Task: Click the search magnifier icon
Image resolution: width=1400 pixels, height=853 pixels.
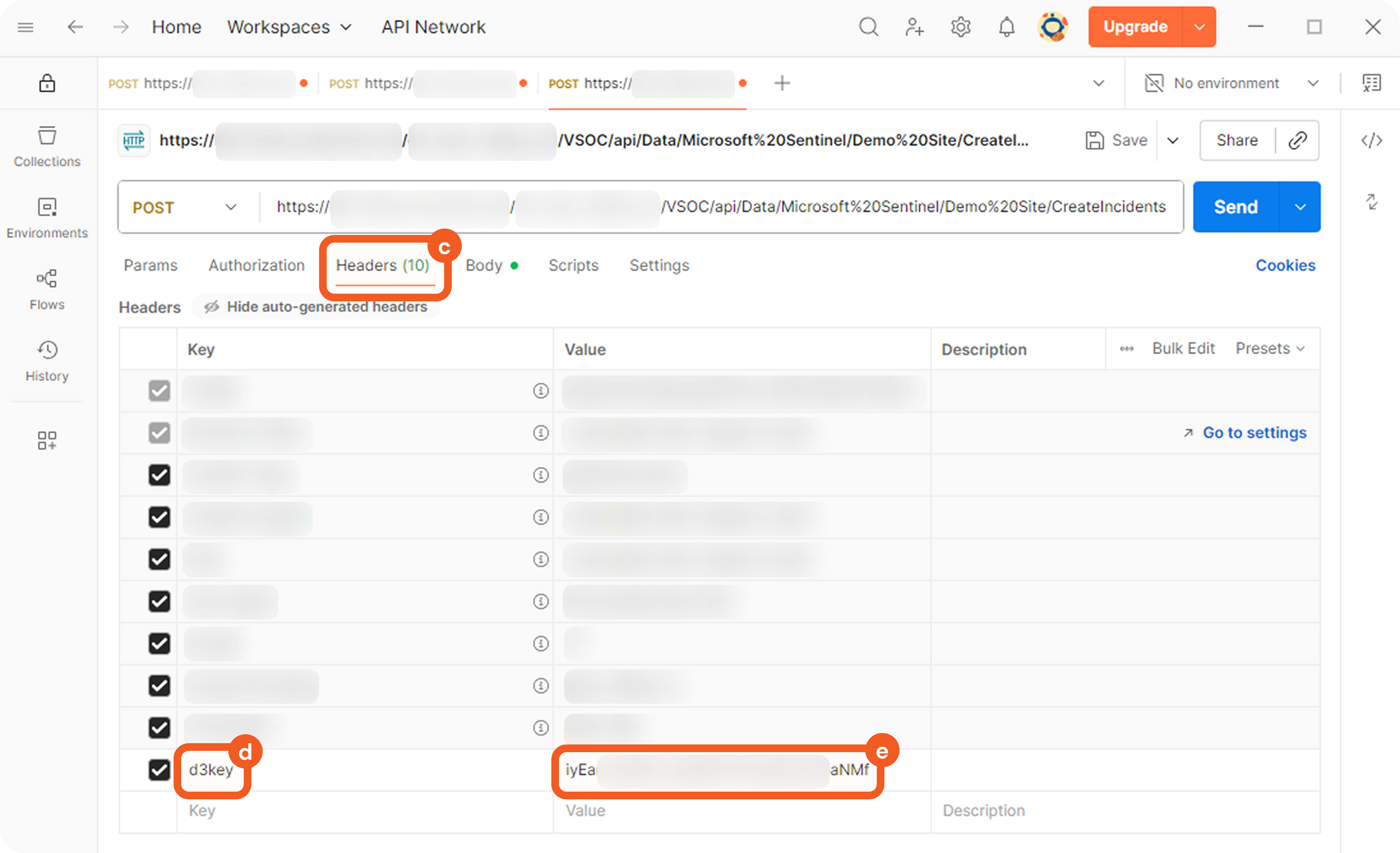Action: pos(868,27)
